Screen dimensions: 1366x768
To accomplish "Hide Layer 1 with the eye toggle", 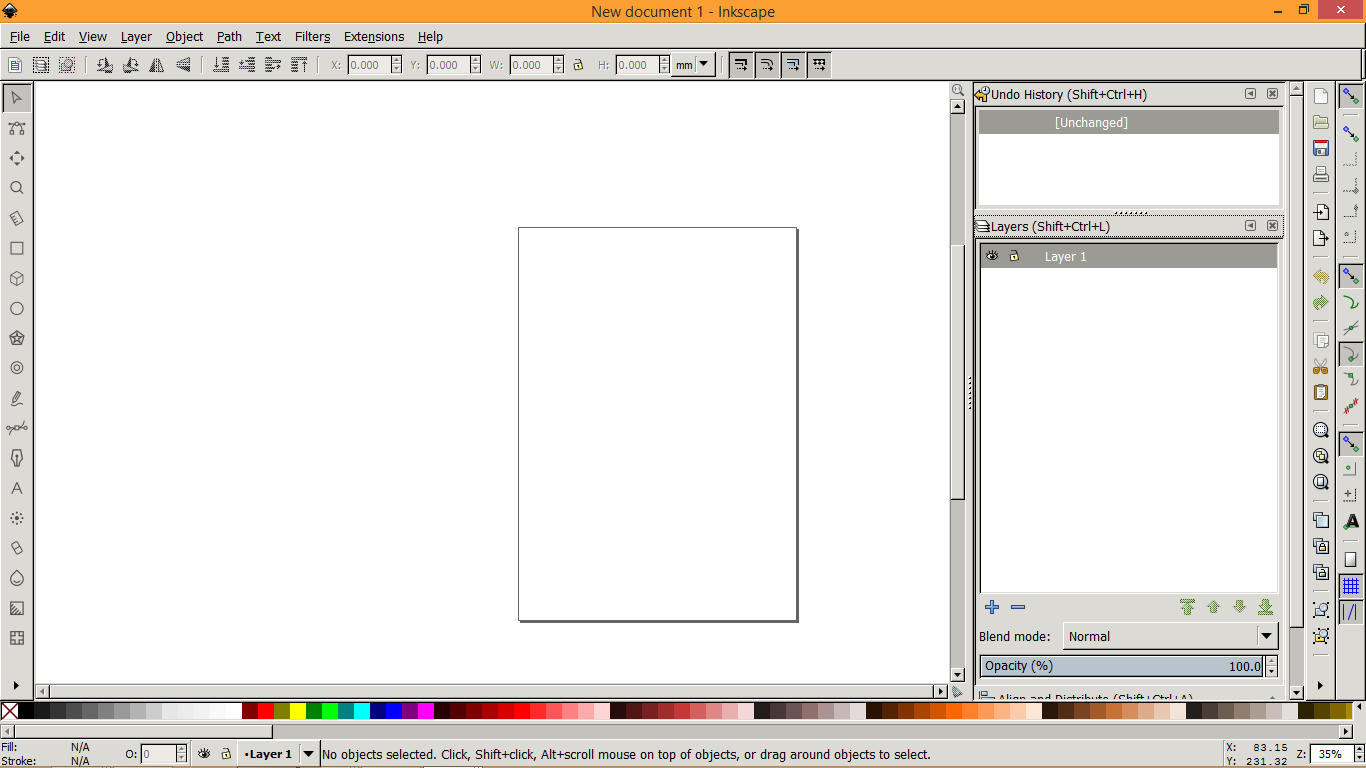I will (992, 256).
